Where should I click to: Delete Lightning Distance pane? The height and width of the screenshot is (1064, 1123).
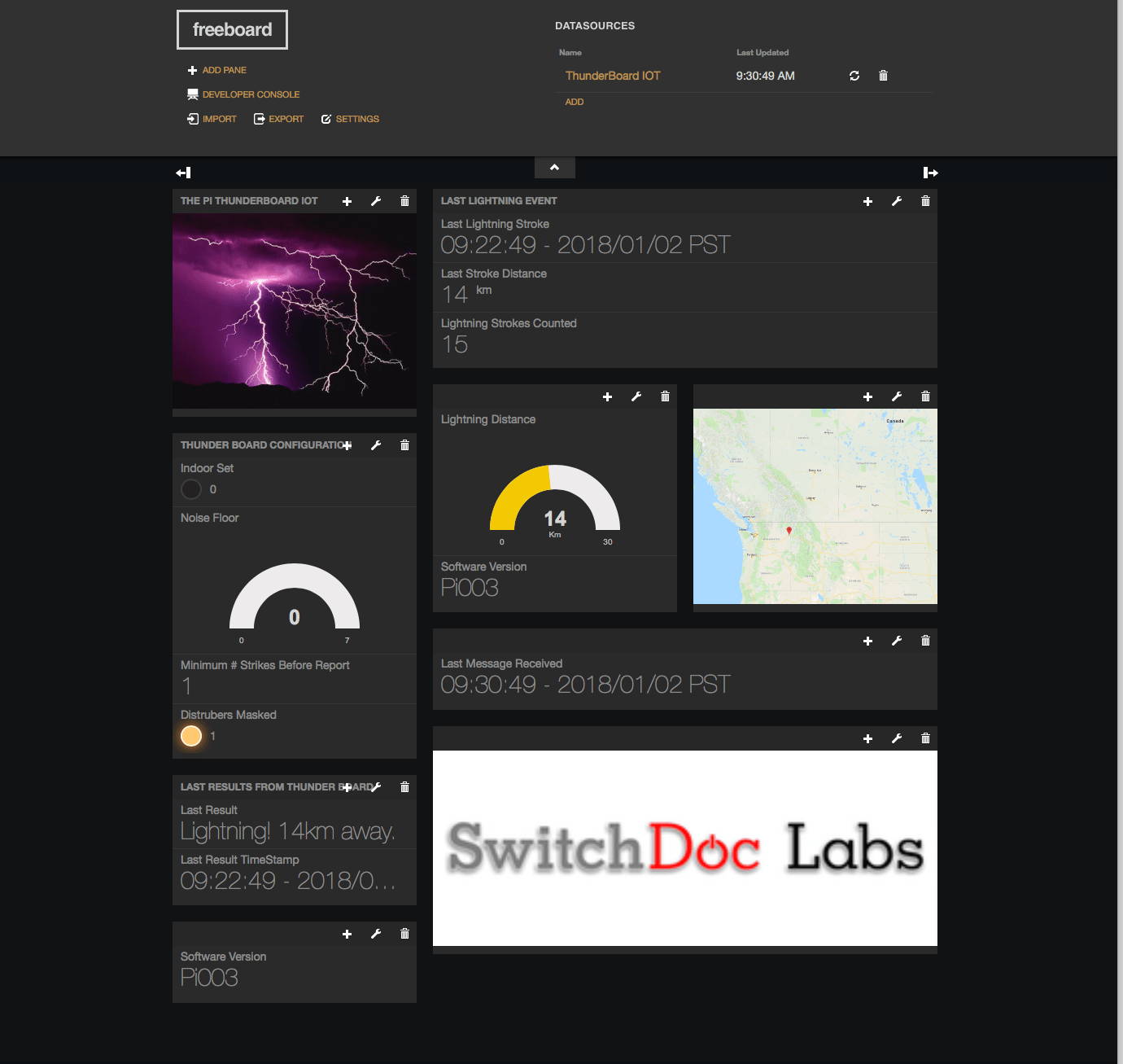(665, 396)
